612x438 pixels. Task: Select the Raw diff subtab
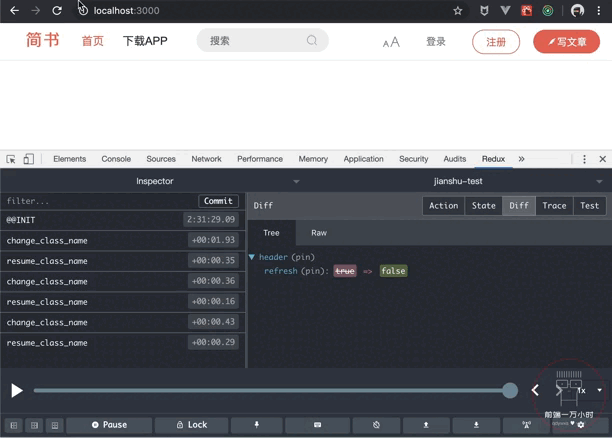coord(319,233)
